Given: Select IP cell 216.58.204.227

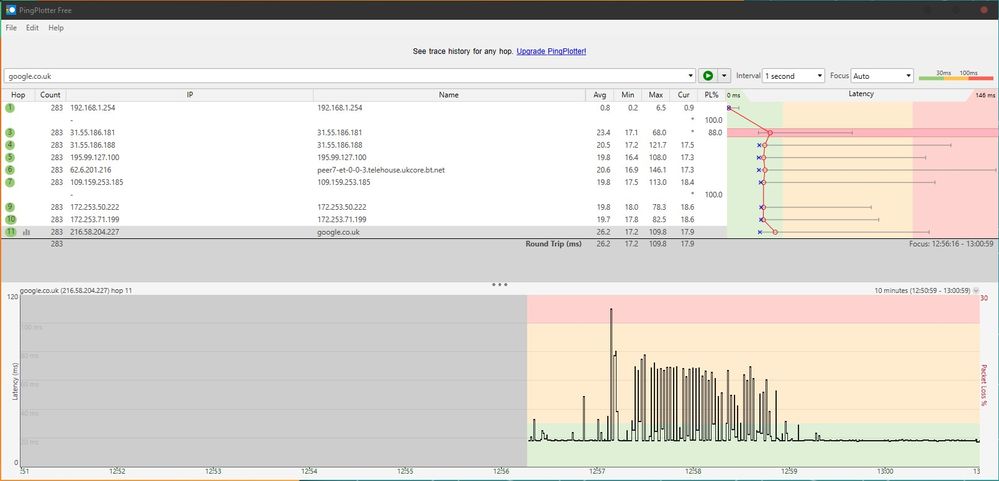Looking at the screenshot, I should (x=94, y=232).
